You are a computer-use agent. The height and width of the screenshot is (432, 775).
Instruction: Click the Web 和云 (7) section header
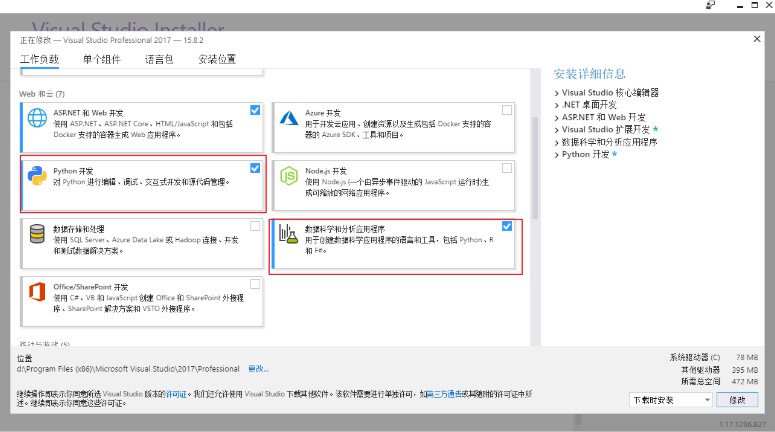42,94
